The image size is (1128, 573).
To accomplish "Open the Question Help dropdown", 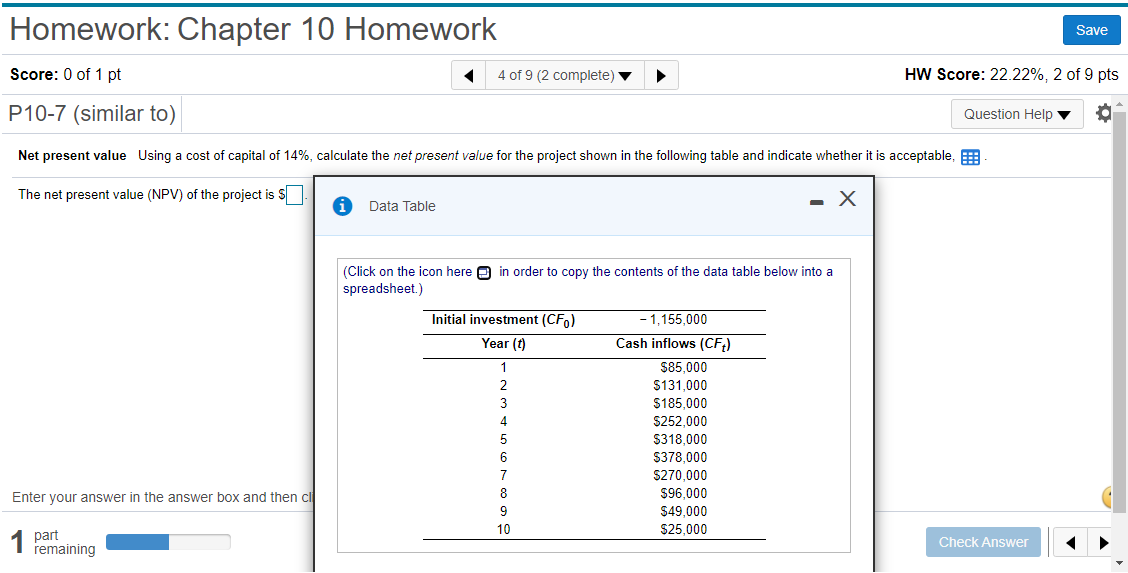I will tap(1017, 114).
